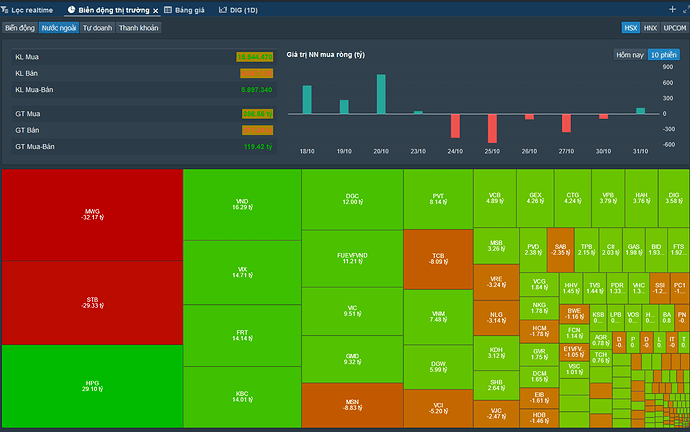690x432 pixels.
Task: Click the 25/10 red bar in chart
Action: point(492,128)
